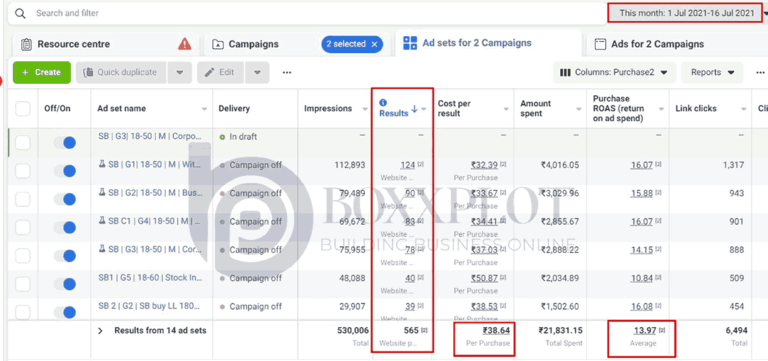This screenshot has width=768, height=361.
Task: Open the Columns: Purchase2 dropdown
Action: (x=614, y=72)
